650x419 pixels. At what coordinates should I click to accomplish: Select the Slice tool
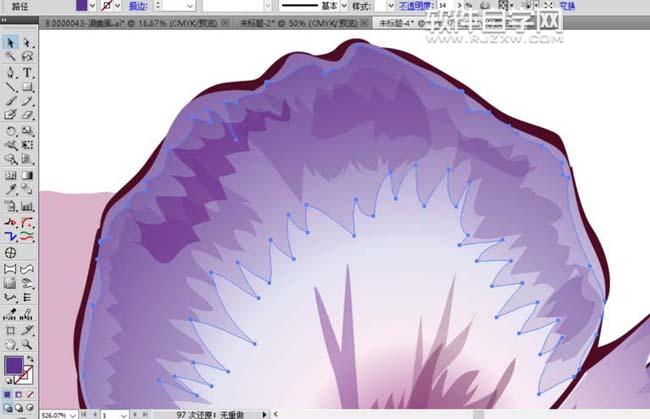[27, 330]
